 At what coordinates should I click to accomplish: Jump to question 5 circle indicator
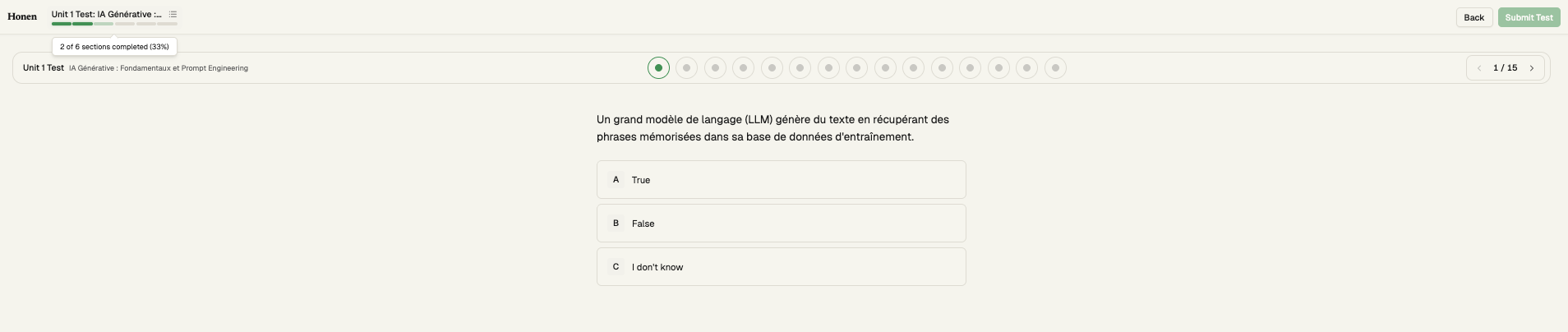(772, 68)
